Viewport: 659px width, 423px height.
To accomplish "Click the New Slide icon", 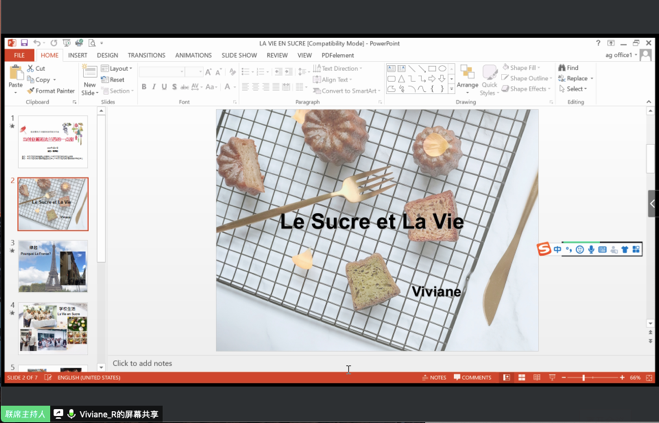I will click(x=89, y=72).
